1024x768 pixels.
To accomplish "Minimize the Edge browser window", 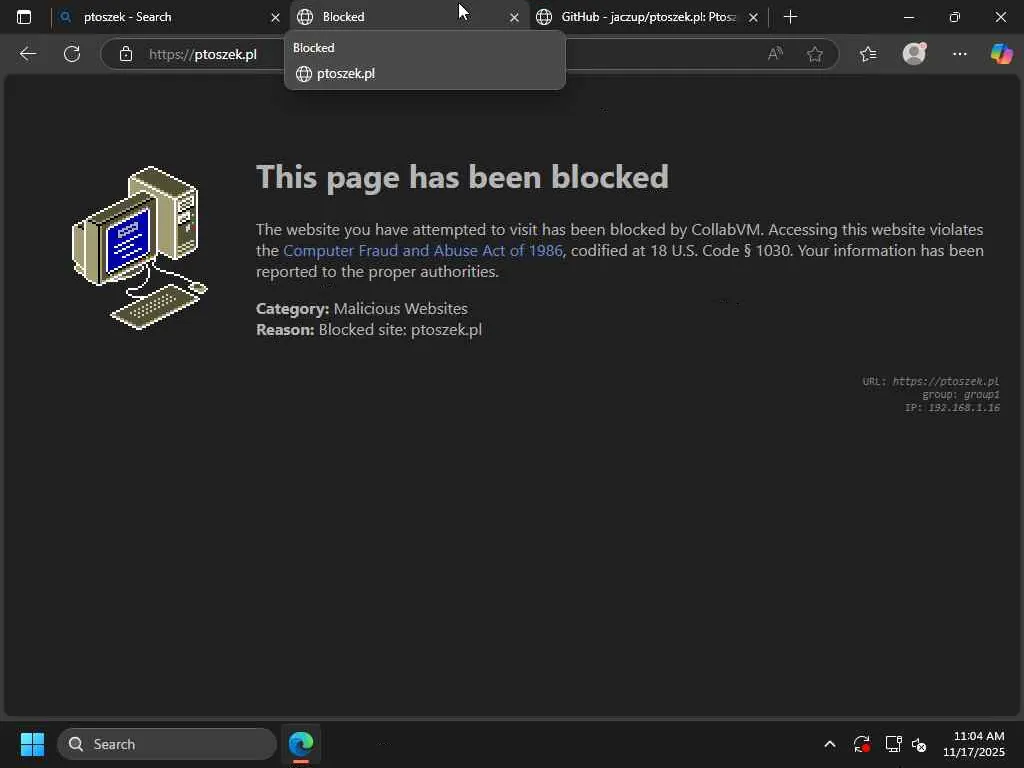I will tap(908, 17).
